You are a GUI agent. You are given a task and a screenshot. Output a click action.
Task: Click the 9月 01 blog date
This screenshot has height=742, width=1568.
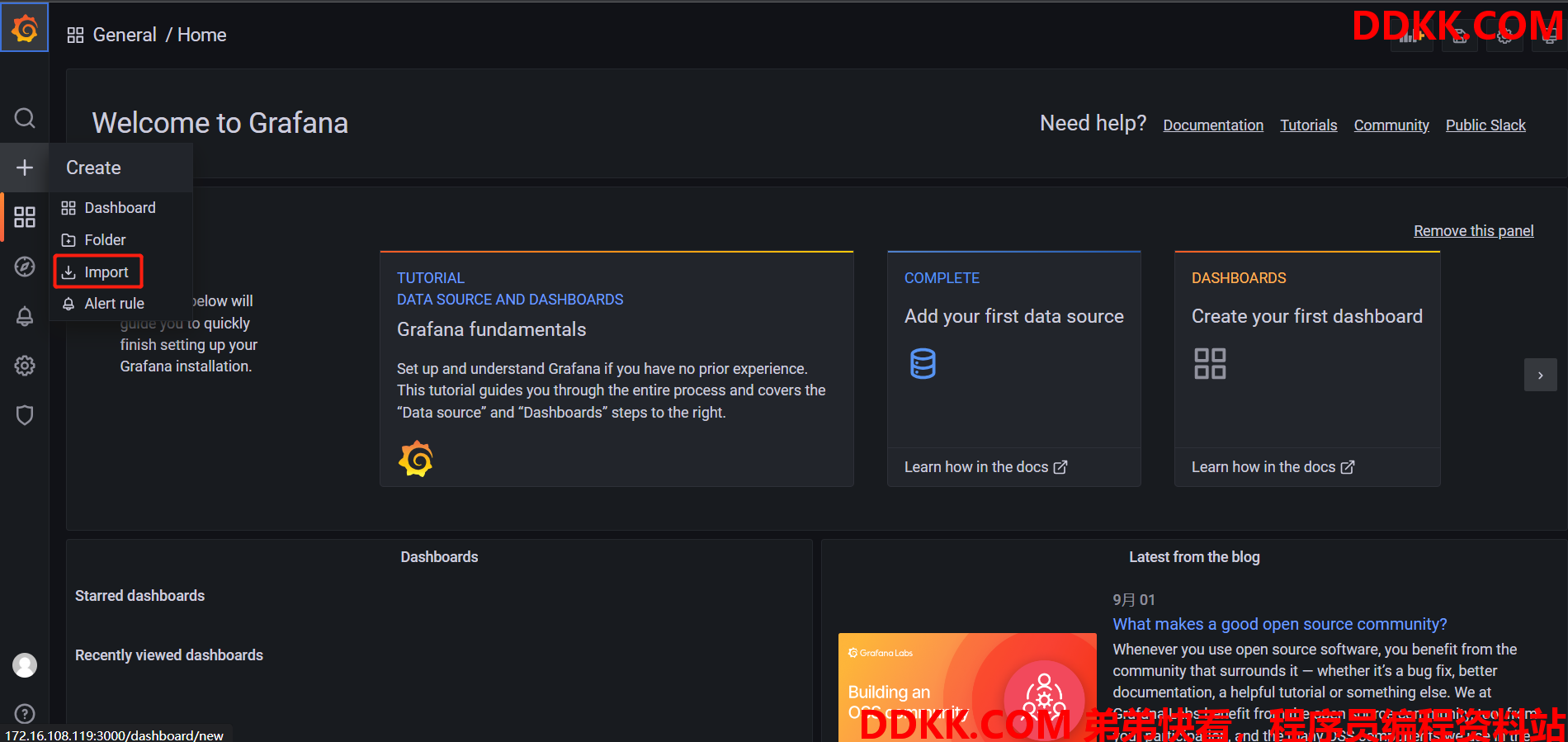1134,600
